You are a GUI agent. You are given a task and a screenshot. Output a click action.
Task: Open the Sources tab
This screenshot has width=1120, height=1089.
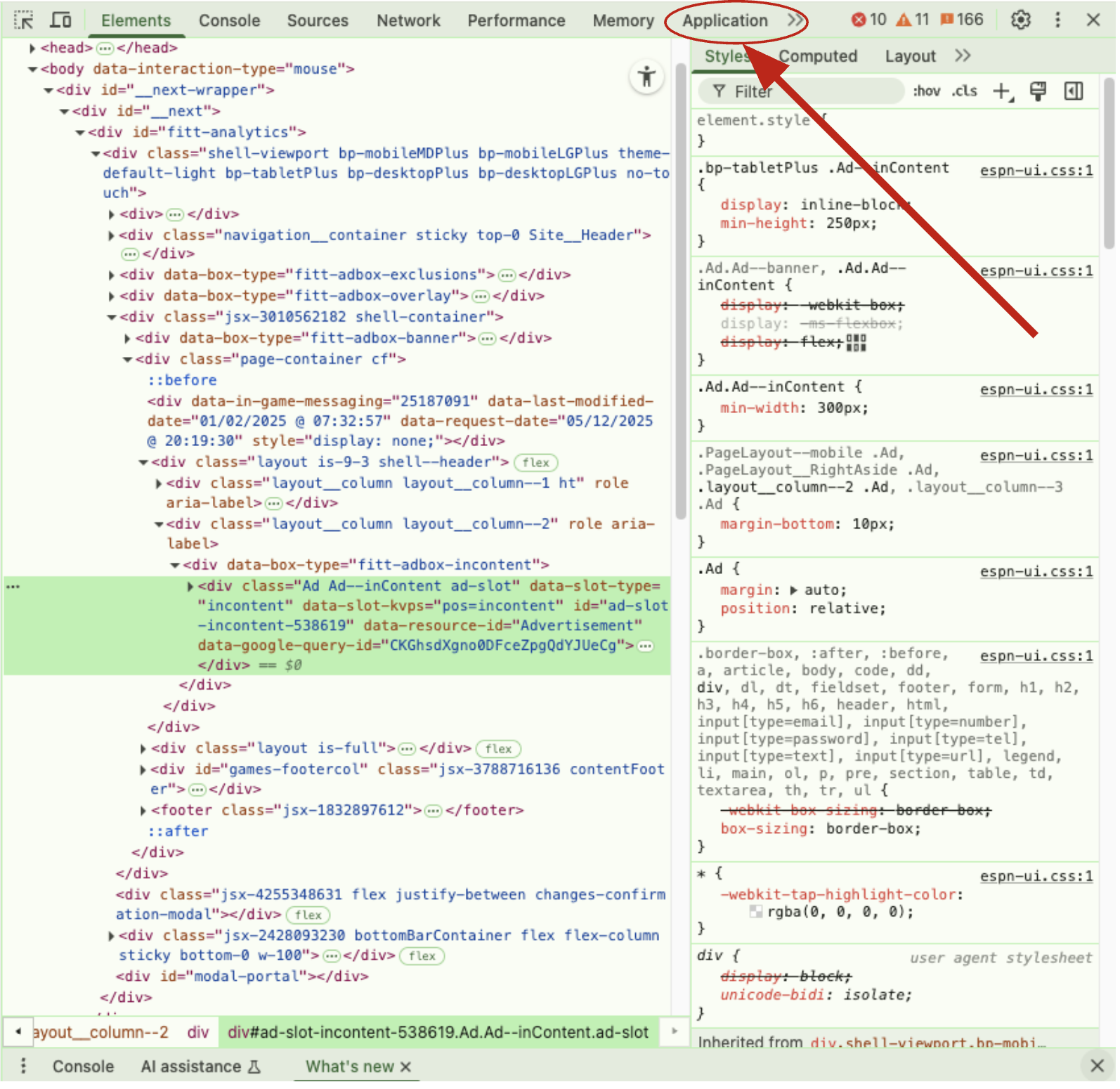319,20
